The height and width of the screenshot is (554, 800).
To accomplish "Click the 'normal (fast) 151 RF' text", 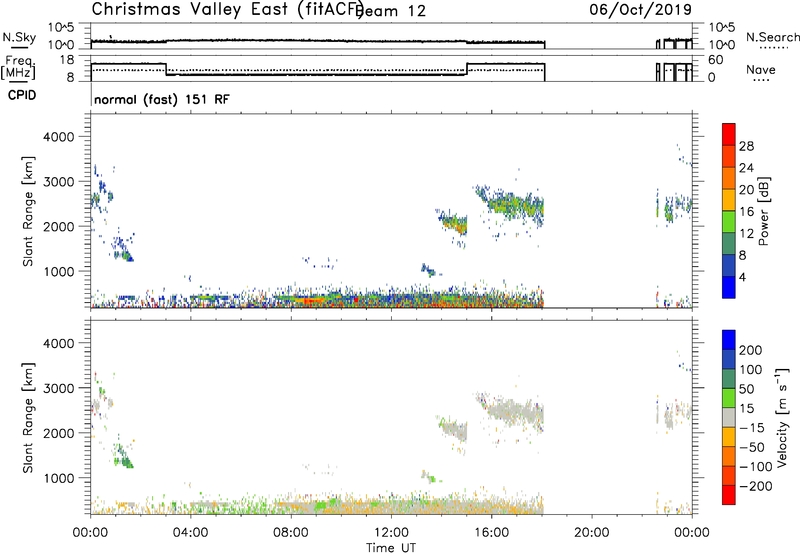I will (162, 99).
